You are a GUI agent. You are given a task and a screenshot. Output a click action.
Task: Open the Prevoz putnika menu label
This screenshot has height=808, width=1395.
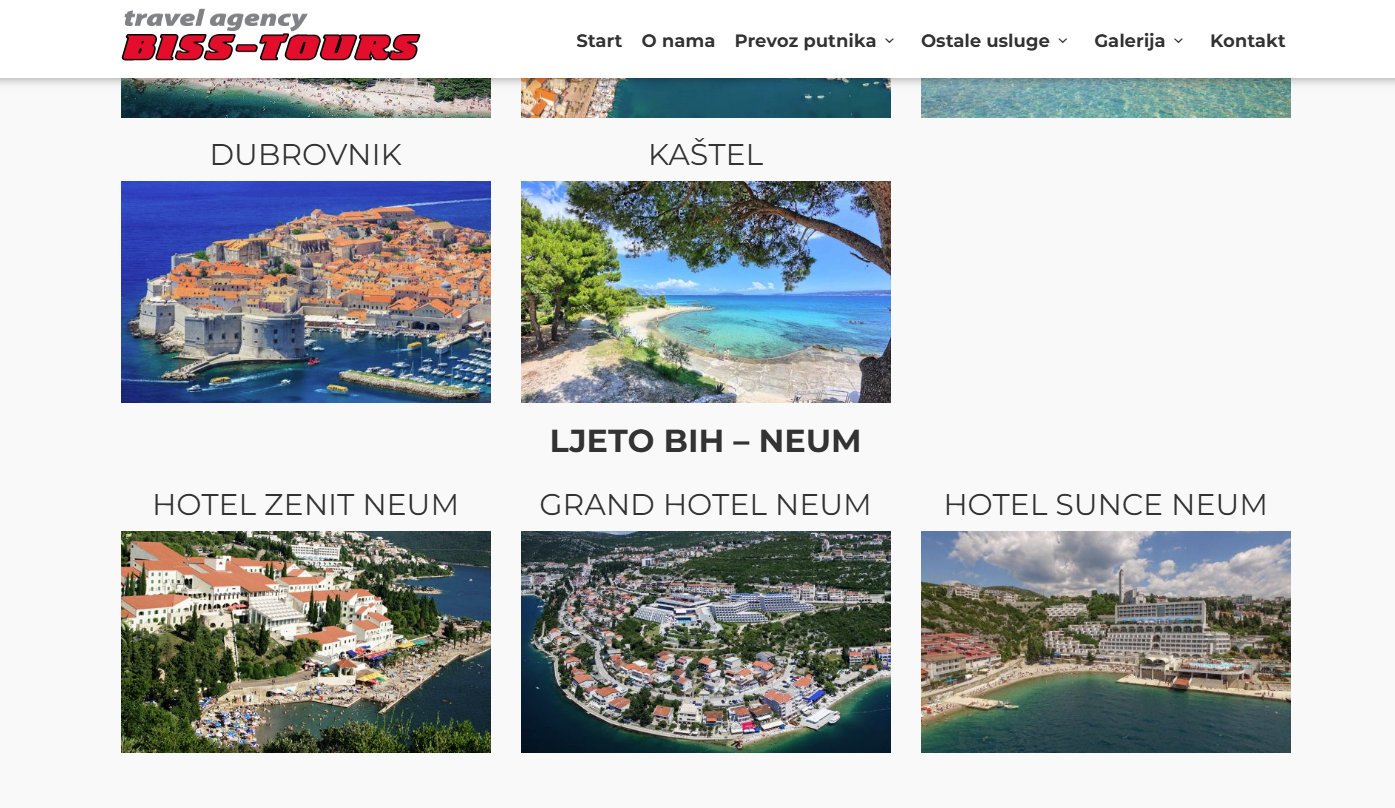point(805,41)
